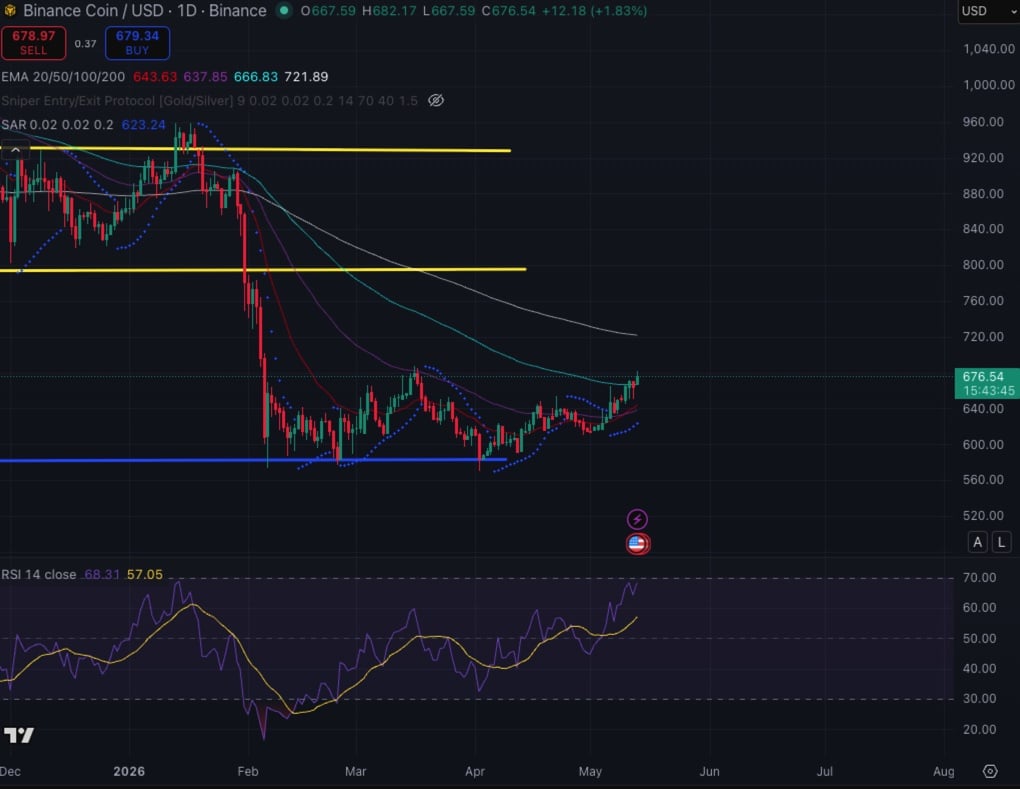Click the EMA value 637.85

(205, 77)
